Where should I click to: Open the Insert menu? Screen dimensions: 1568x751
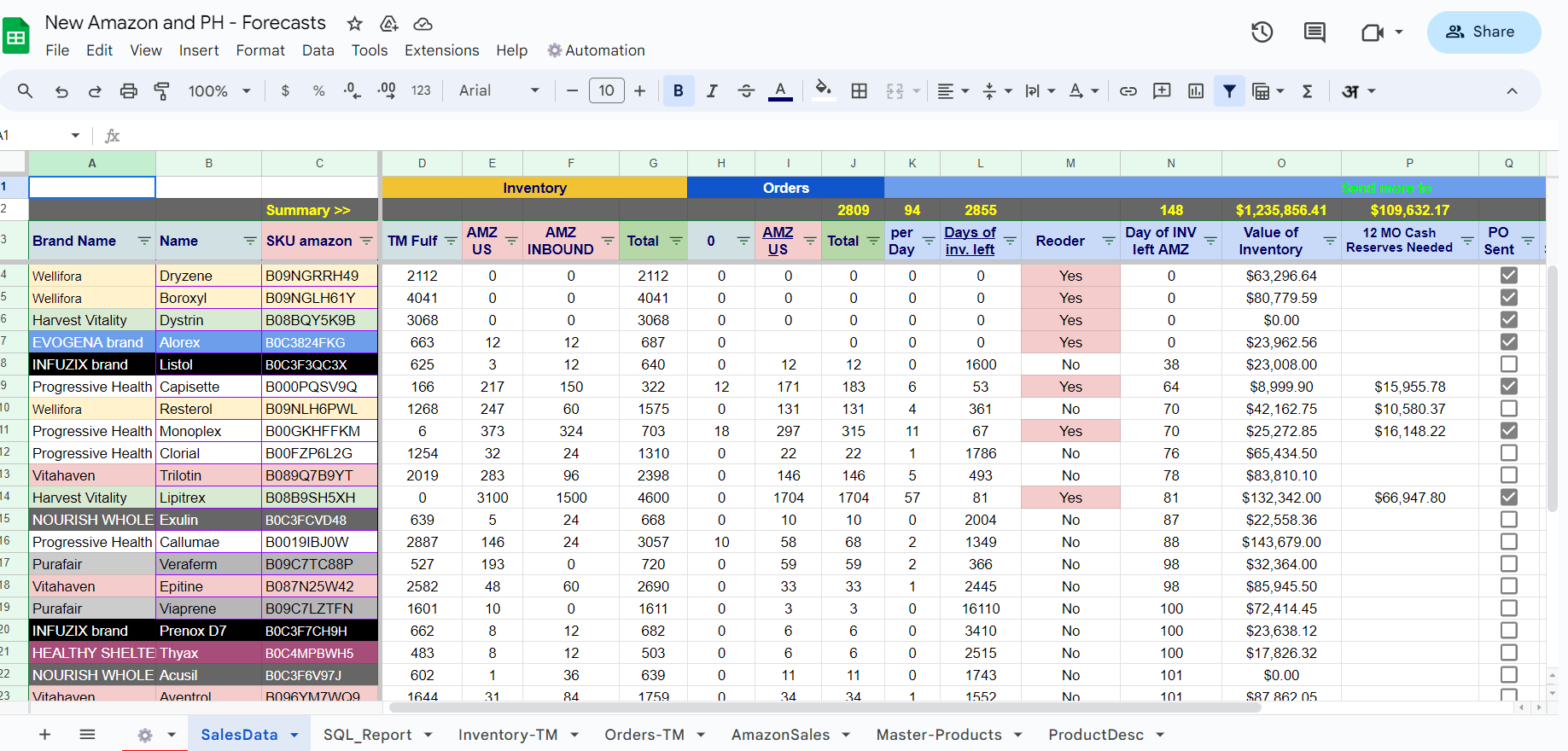tap(199, 50)
